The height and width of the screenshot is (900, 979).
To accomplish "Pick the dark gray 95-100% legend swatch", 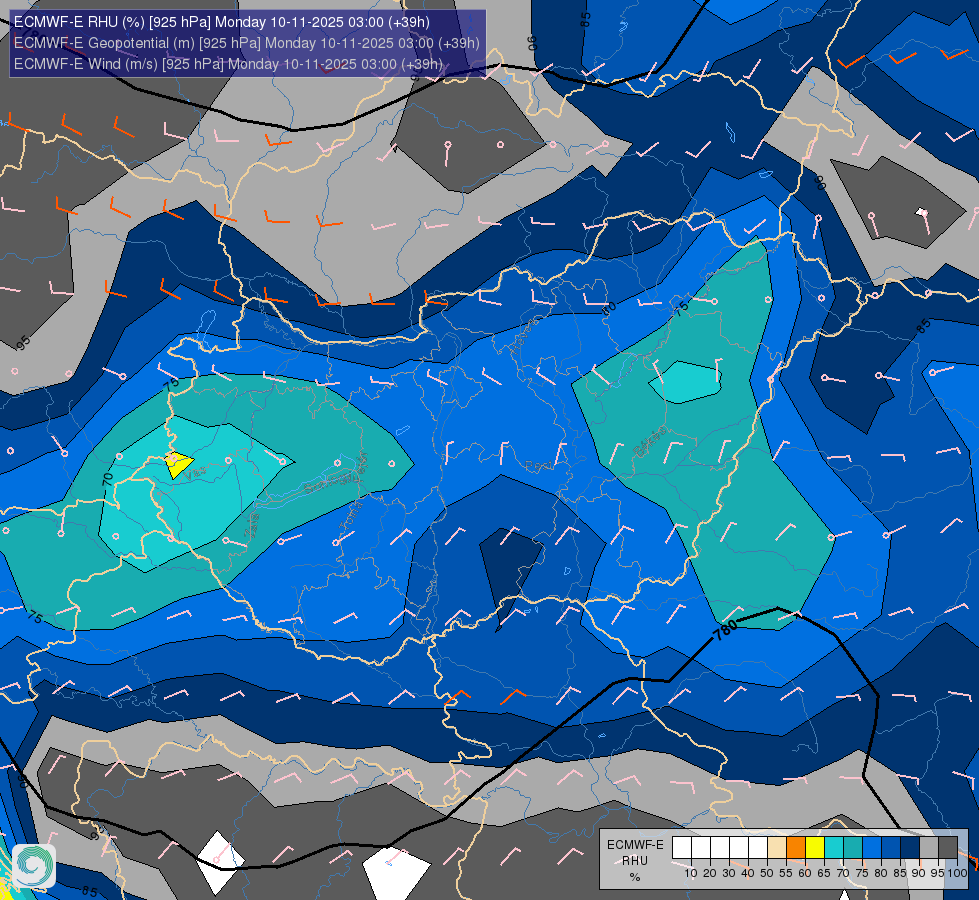I will click(948, 848).
